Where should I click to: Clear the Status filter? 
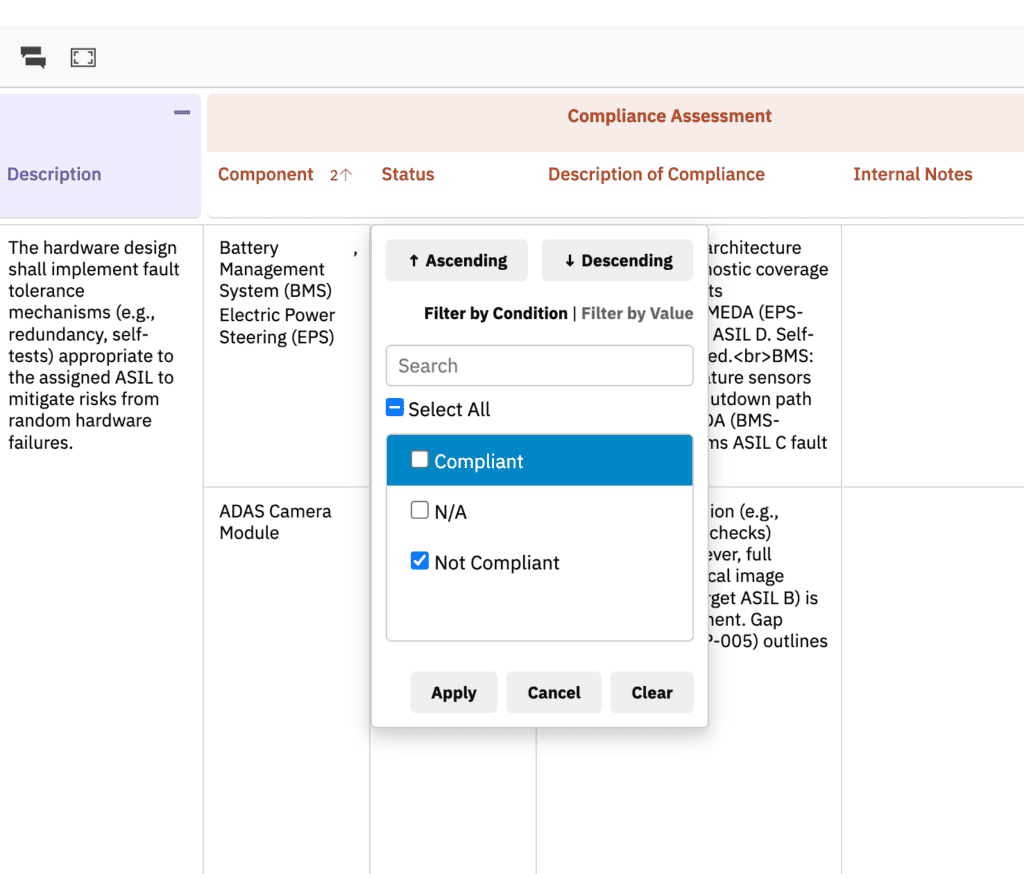tap(652, 692)
